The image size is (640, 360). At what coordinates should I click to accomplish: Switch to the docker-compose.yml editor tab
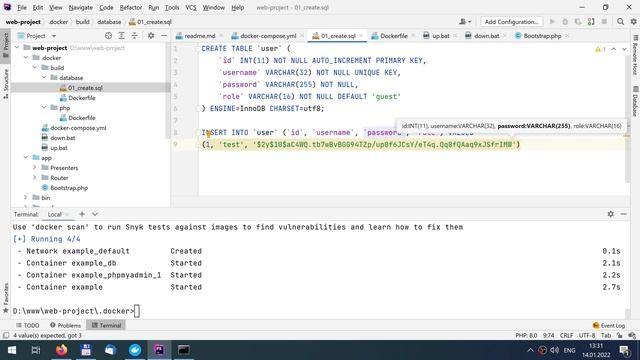pos(268,36)
